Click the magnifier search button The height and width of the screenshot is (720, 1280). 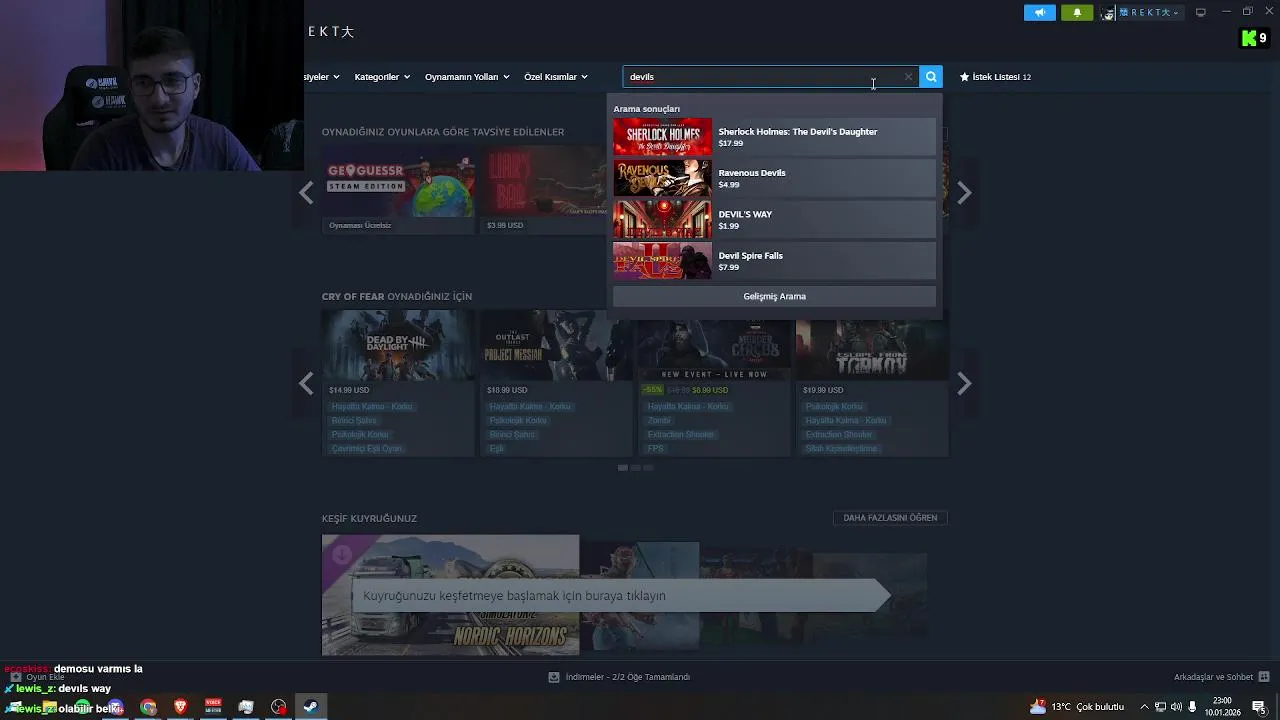click(x=931, y=77)
